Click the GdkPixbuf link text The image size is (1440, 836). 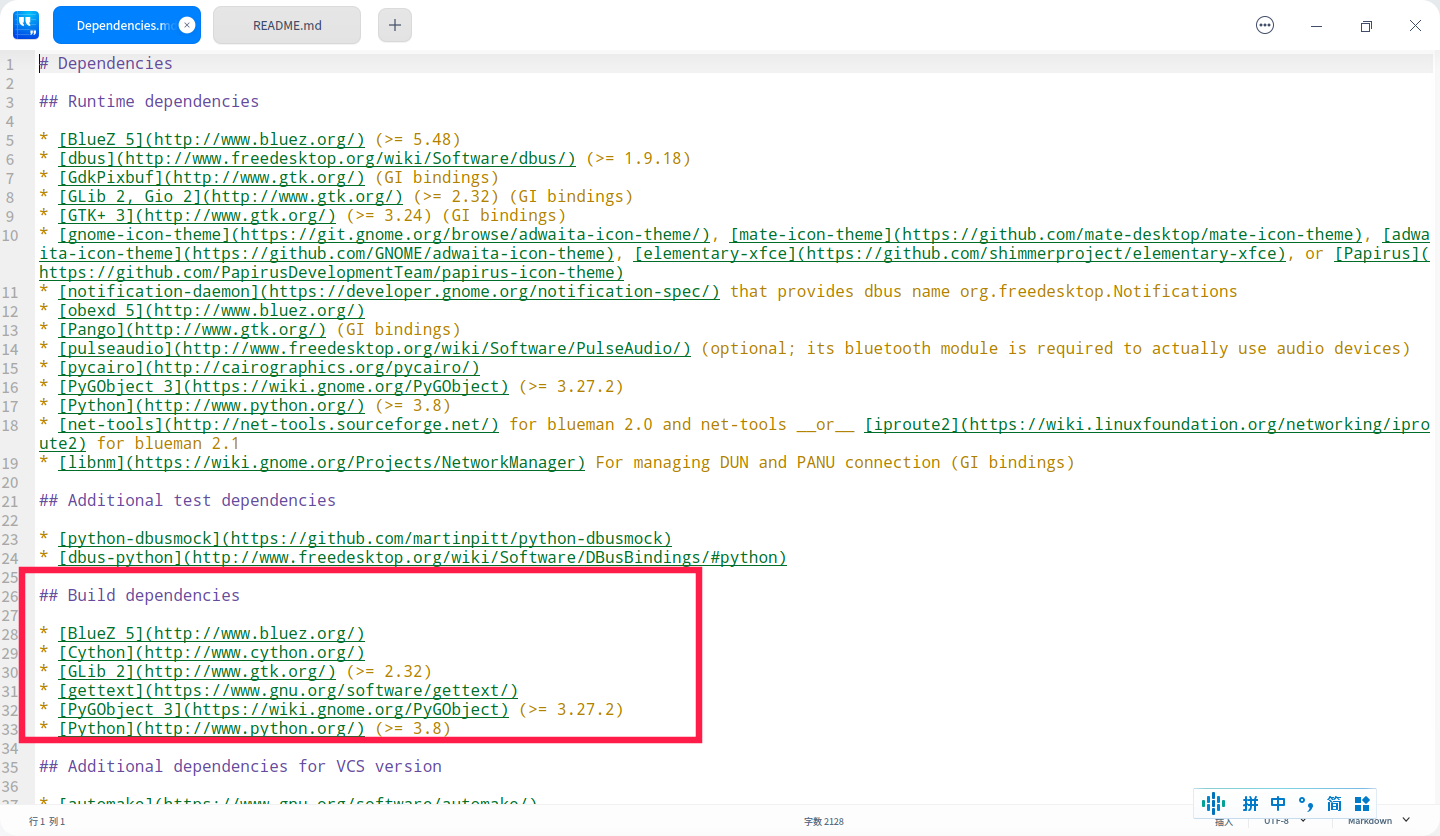click(211, 177)
